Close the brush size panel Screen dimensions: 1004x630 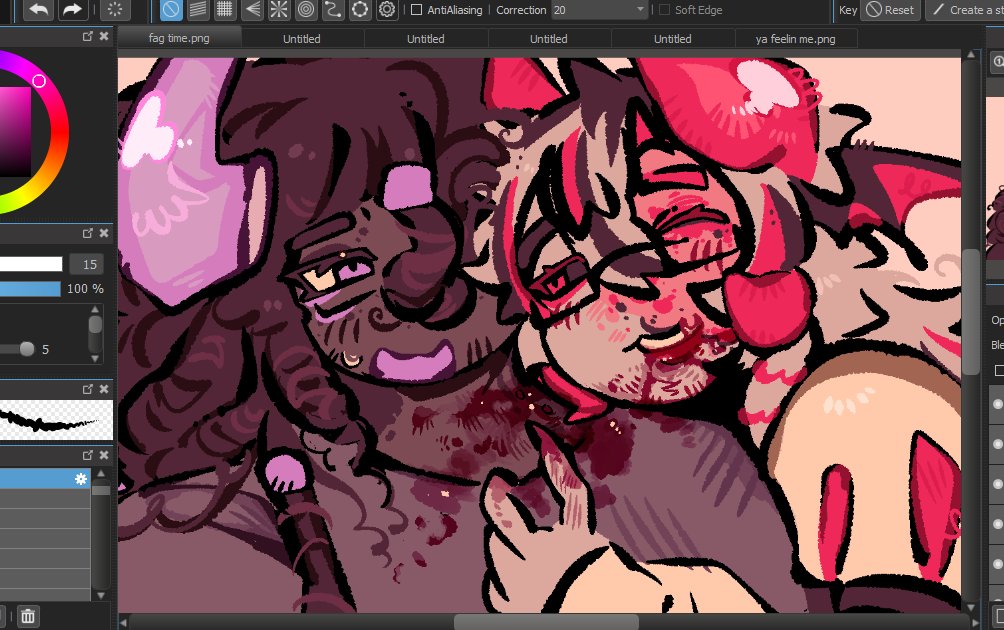click(104, 233)
